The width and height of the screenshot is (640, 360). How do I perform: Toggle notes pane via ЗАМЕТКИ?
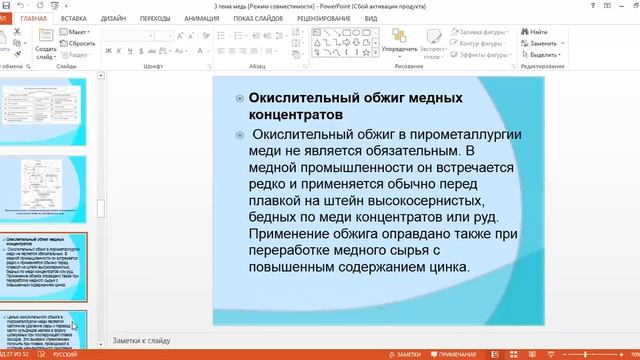(x=404, y=354)
